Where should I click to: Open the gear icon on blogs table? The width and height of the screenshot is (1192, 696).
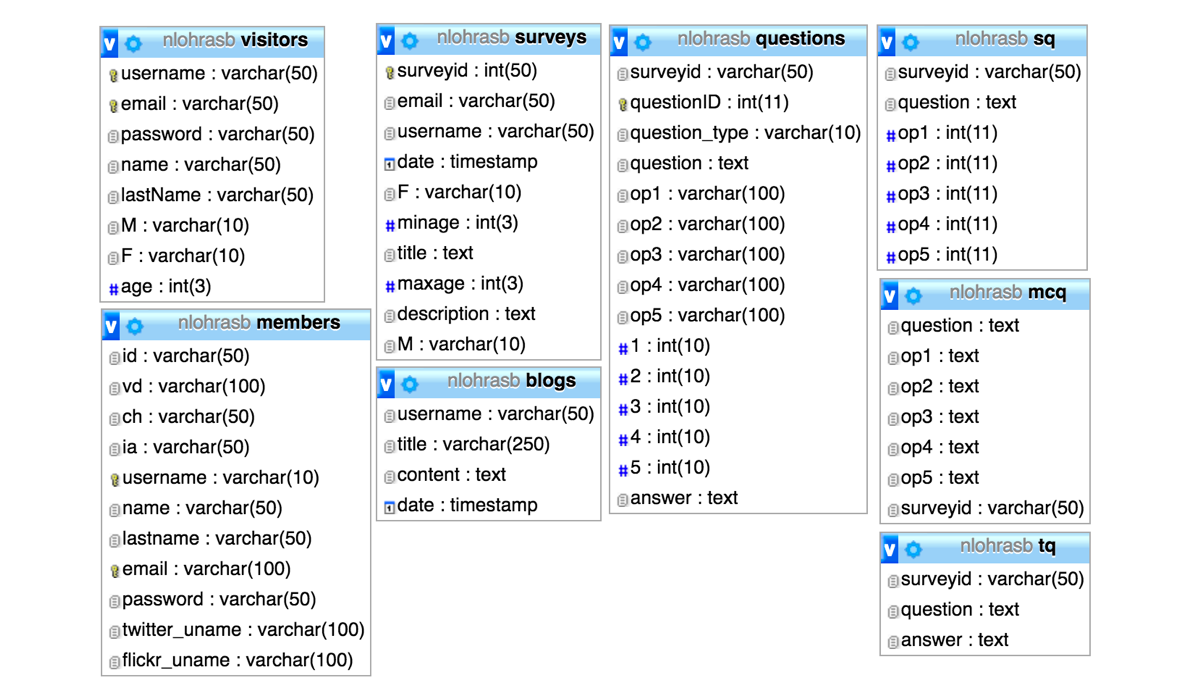(x=410, y=384)
